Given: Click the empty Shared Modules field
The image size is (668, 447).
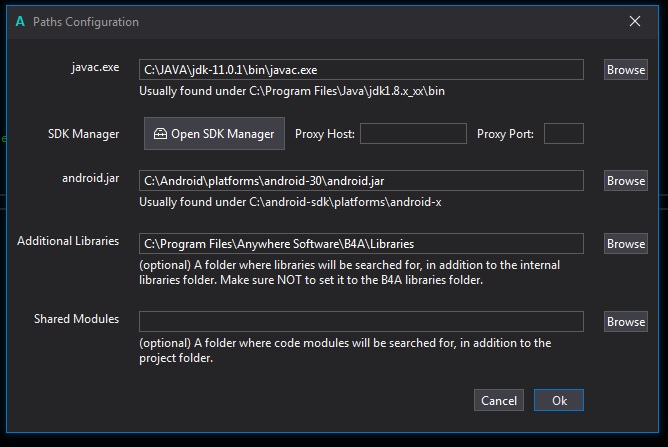Looking at the screenshot, I should [361, 322].
